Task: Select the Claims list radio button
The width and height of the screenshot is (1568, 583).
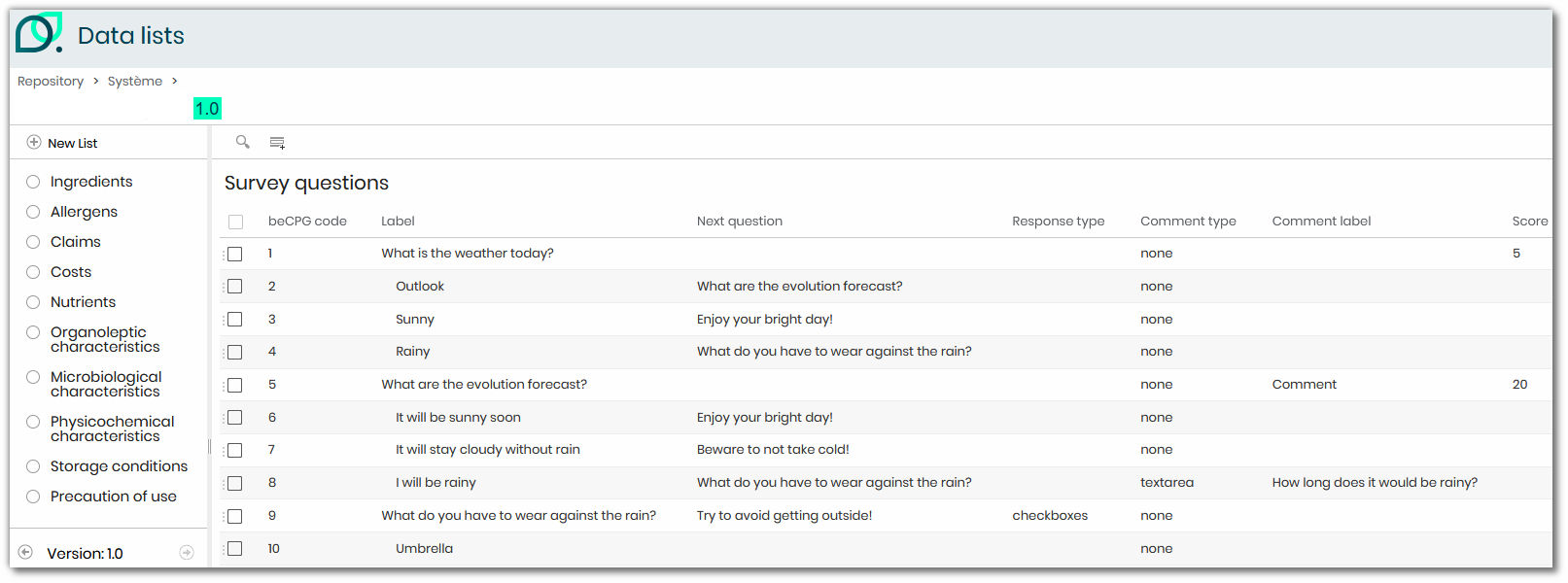Action: tap(33, 242)
